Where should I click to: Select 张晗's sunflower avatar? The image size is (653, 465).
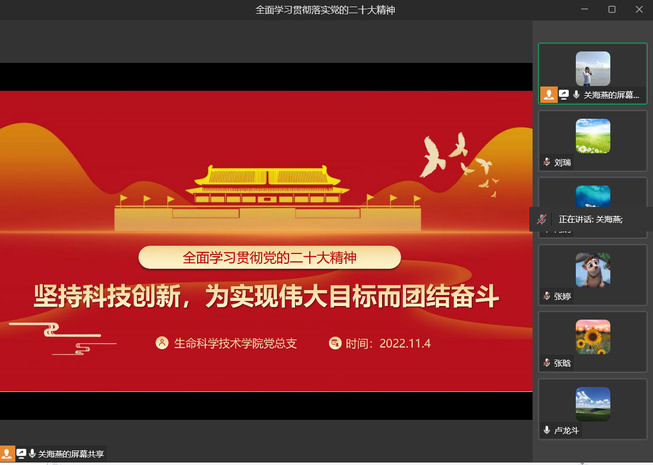(592, 336)
